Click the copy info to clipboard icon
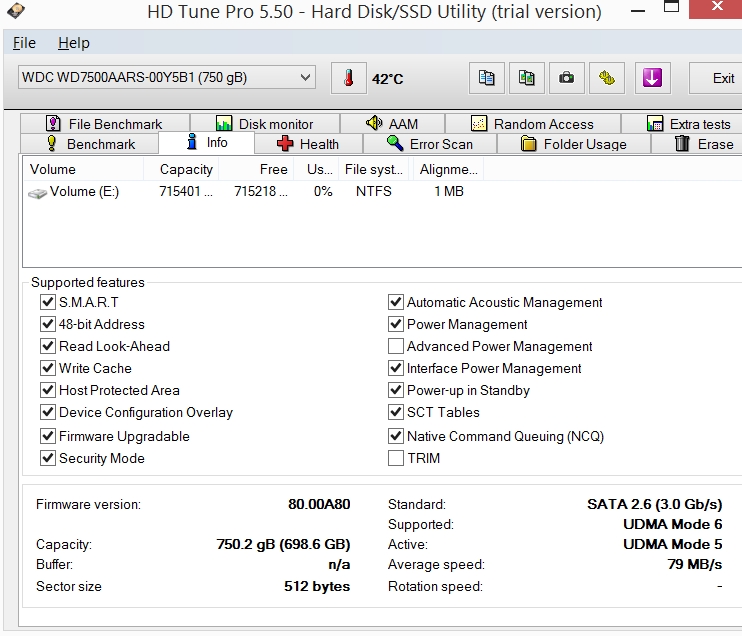 pyautogui.click(x=486, y=78)
